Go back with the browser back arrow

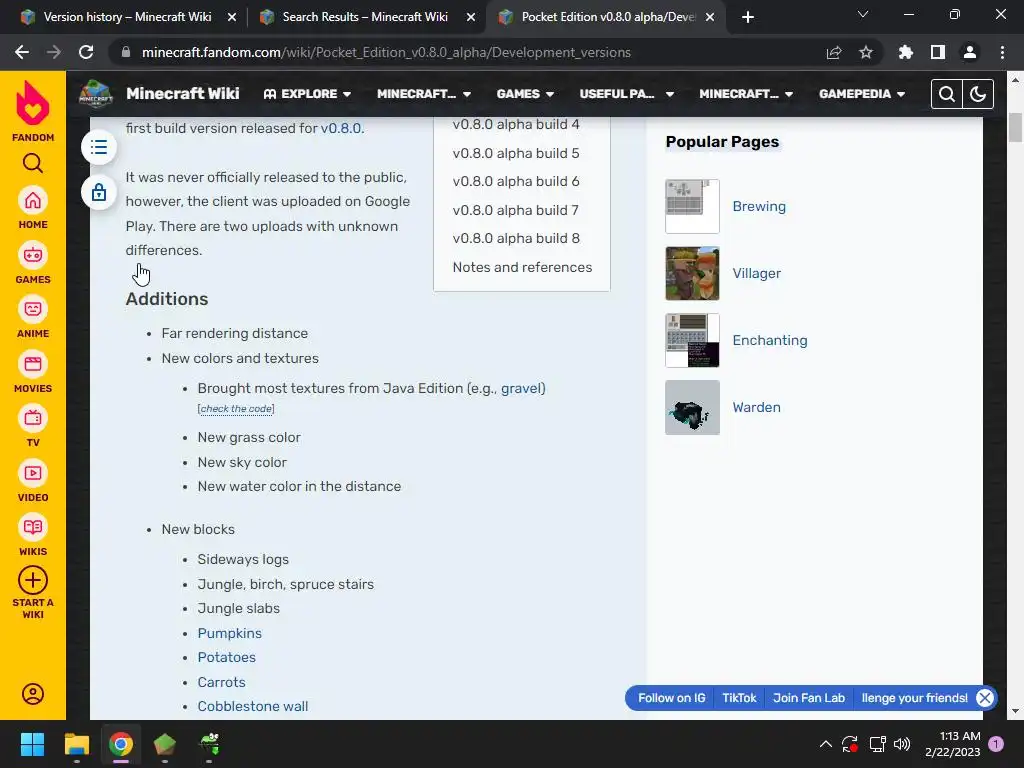point(22,52)
